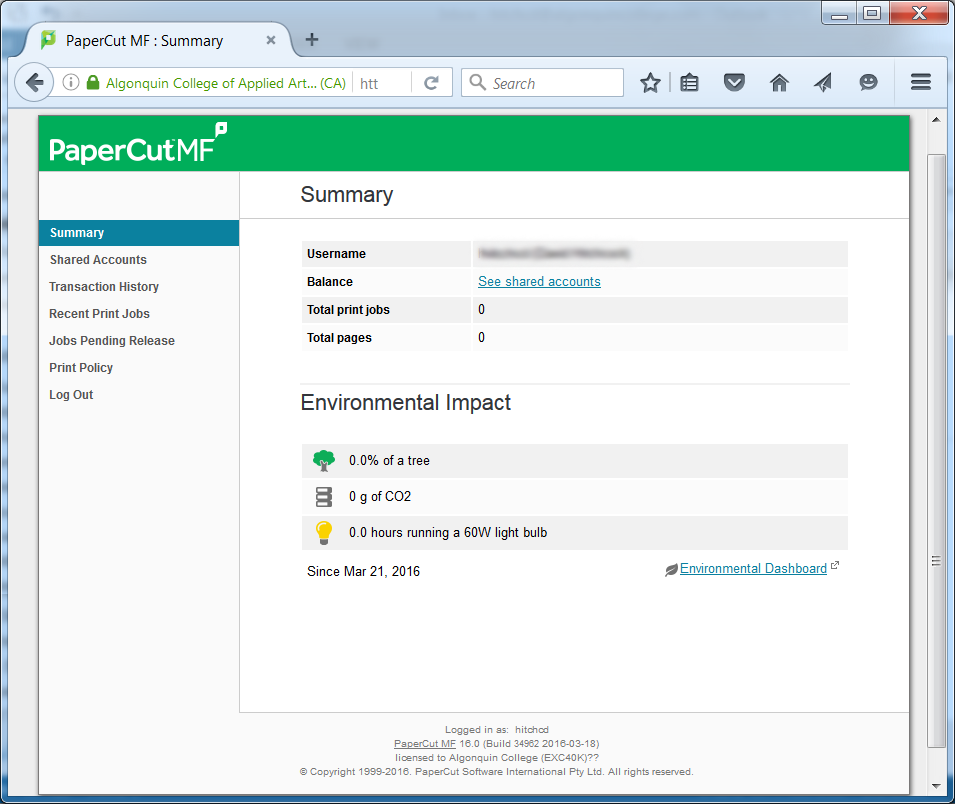Screen dimensions: 955x804
Task: Open the Environmental Dashboard link
Action: [753, 569]
